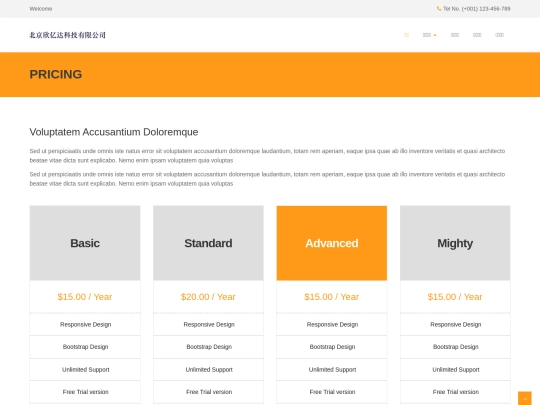
Task: Click the orange phone icon in the top bar
Action: tap(439, 9)
